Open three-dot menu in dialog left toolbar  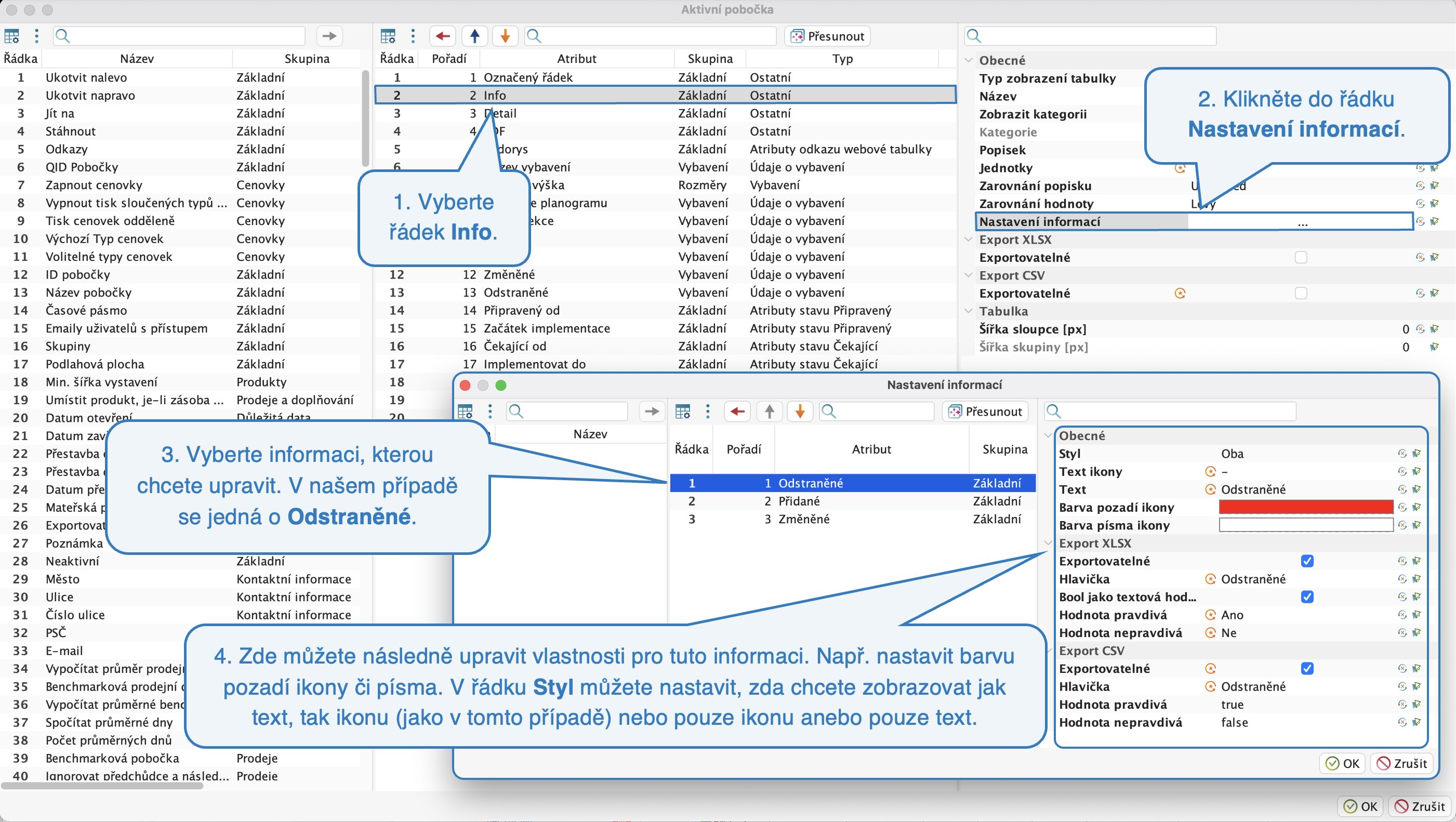(490, 412)
